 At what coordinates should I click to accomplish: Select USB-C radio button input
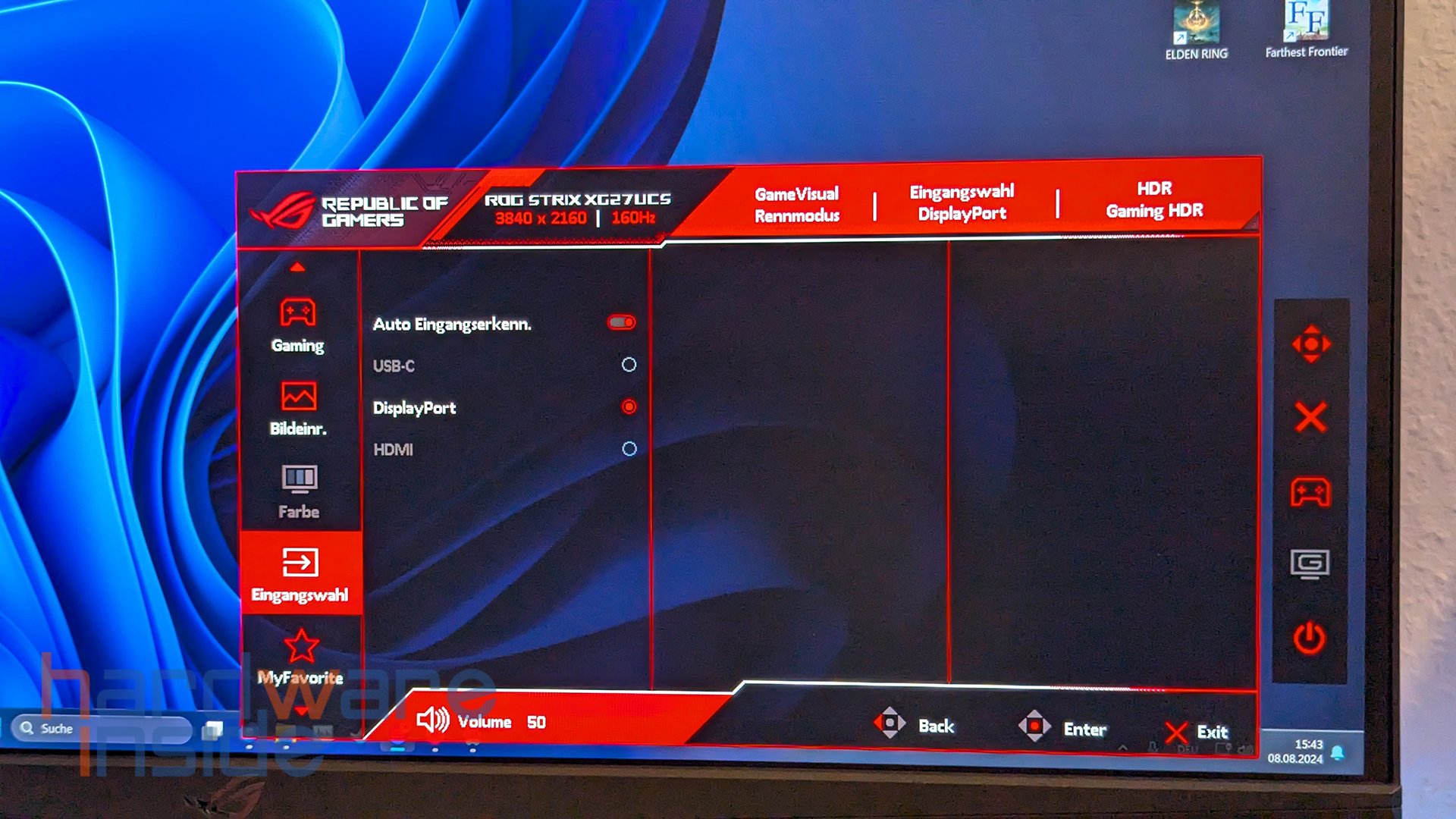pyautogui.click(x=627, y=365)
